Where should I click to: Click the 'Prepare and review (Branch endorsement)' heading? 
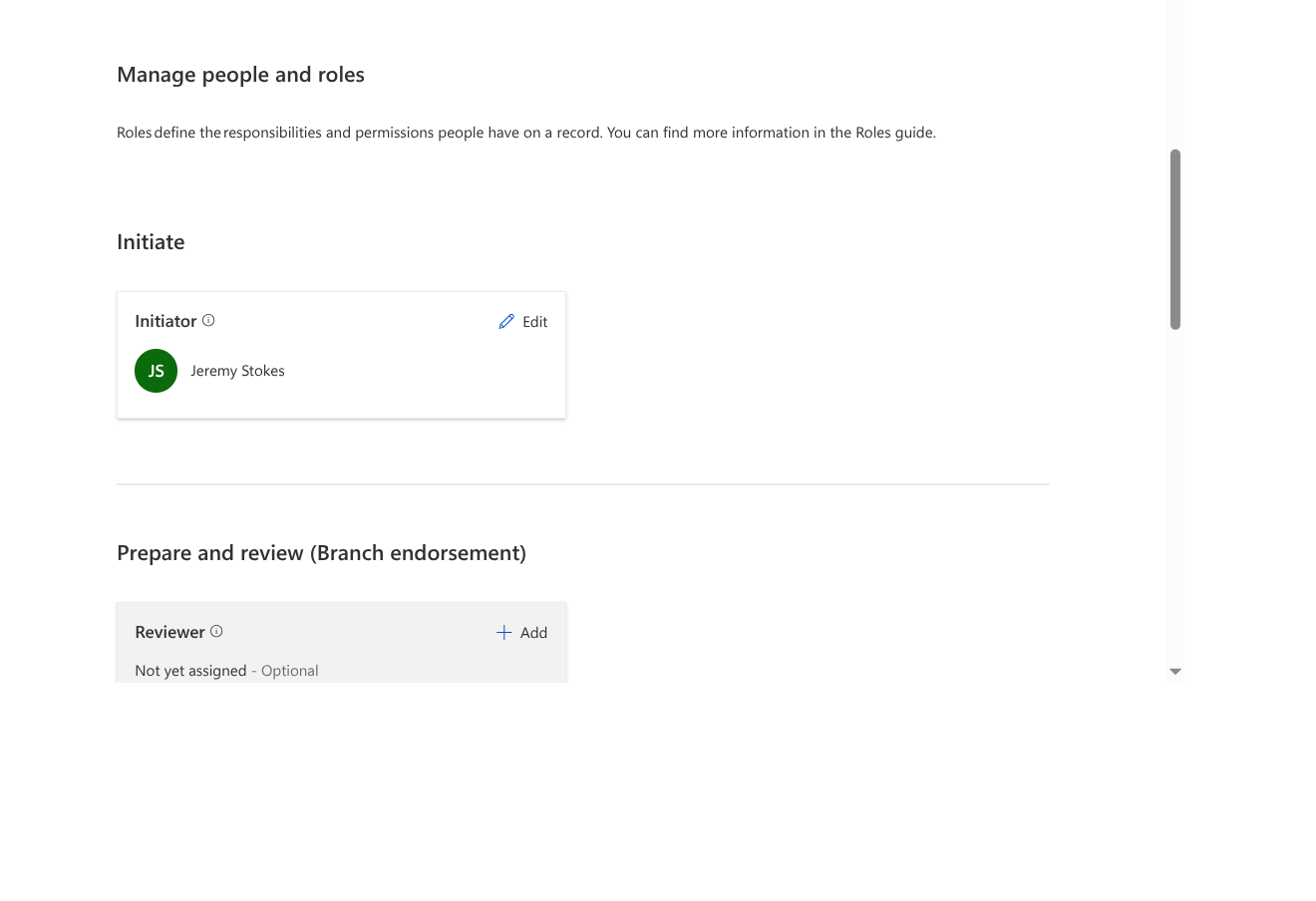(321, 552)
